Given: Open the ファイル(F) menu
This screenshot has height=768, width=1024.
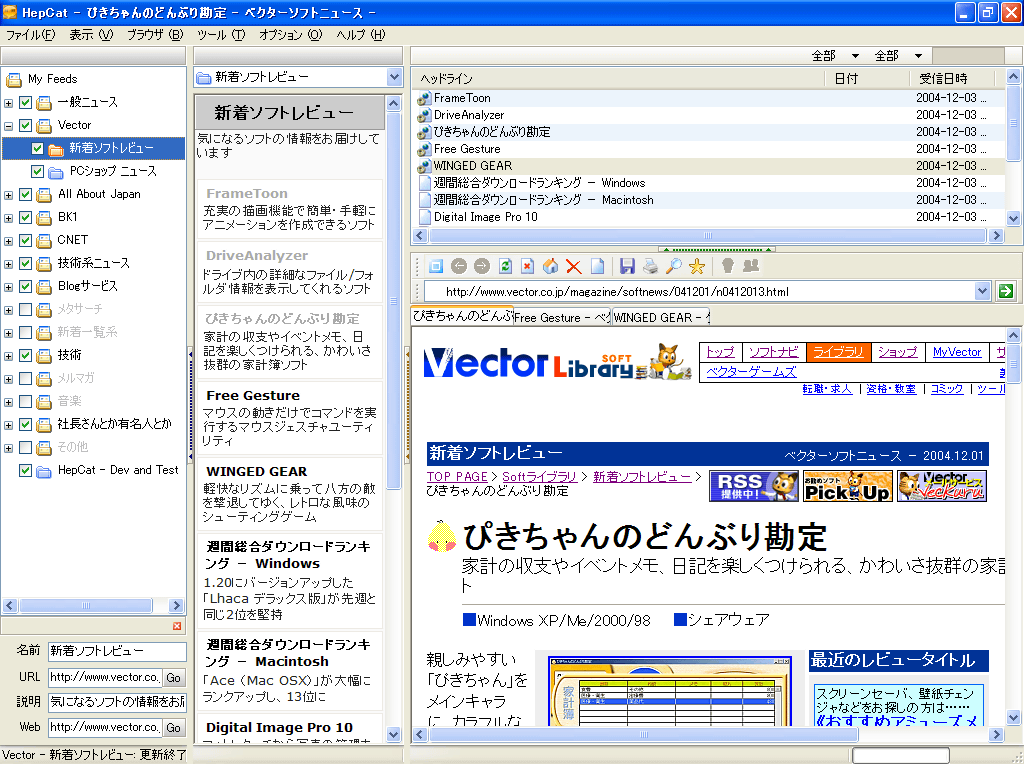Looking at the screenshot, I should tap(31, 35).
